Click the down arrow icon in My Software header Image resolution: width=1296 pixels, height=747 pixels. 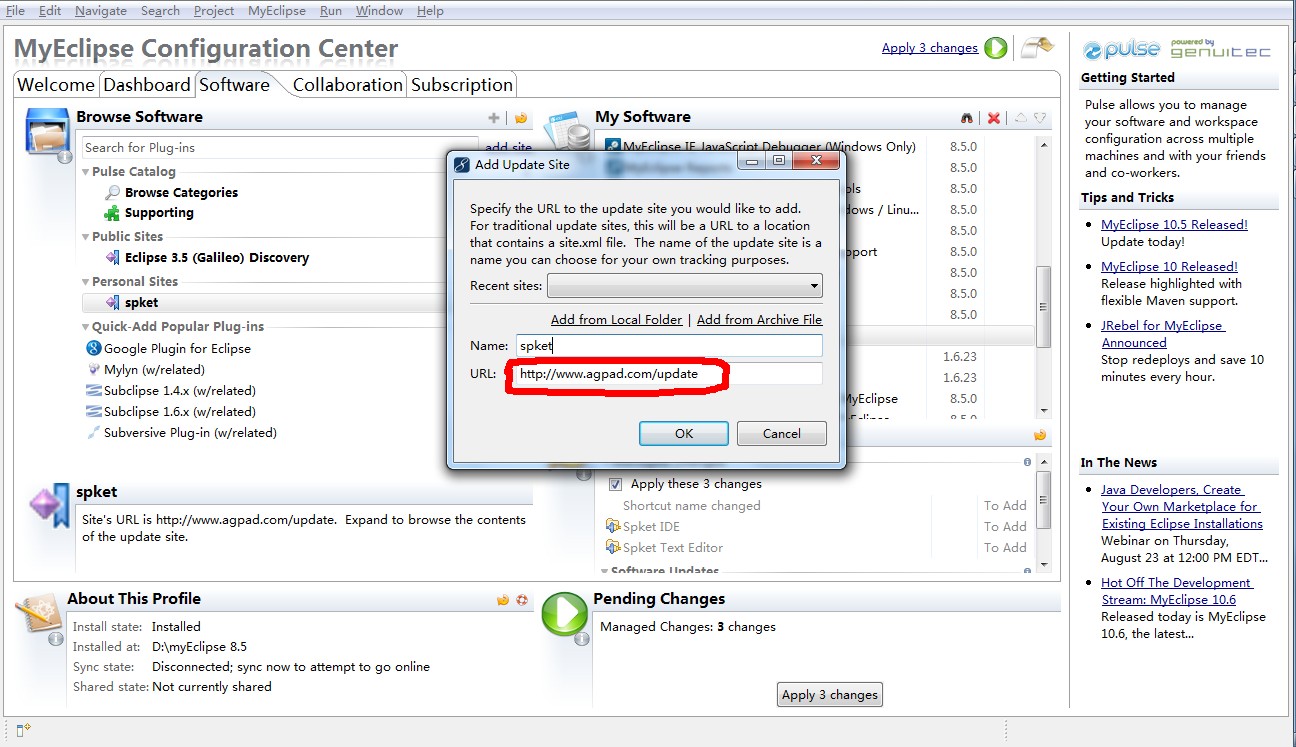(1040, 118)
